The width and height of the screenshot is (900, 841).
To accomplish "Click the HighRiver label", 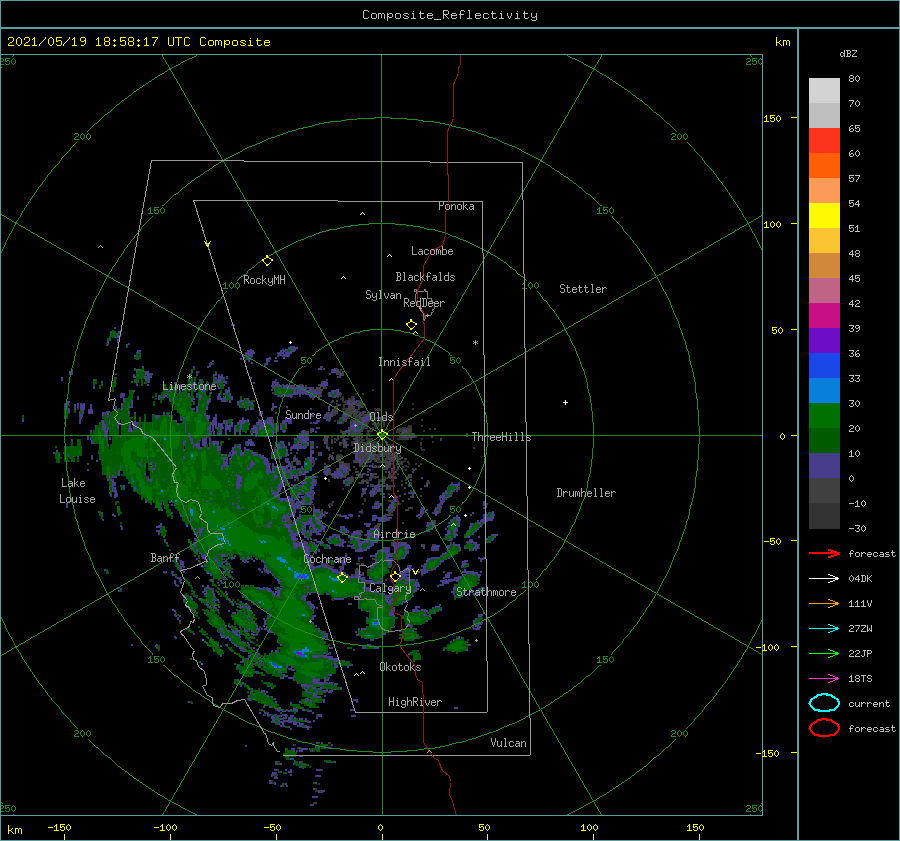I will (415, 702).
